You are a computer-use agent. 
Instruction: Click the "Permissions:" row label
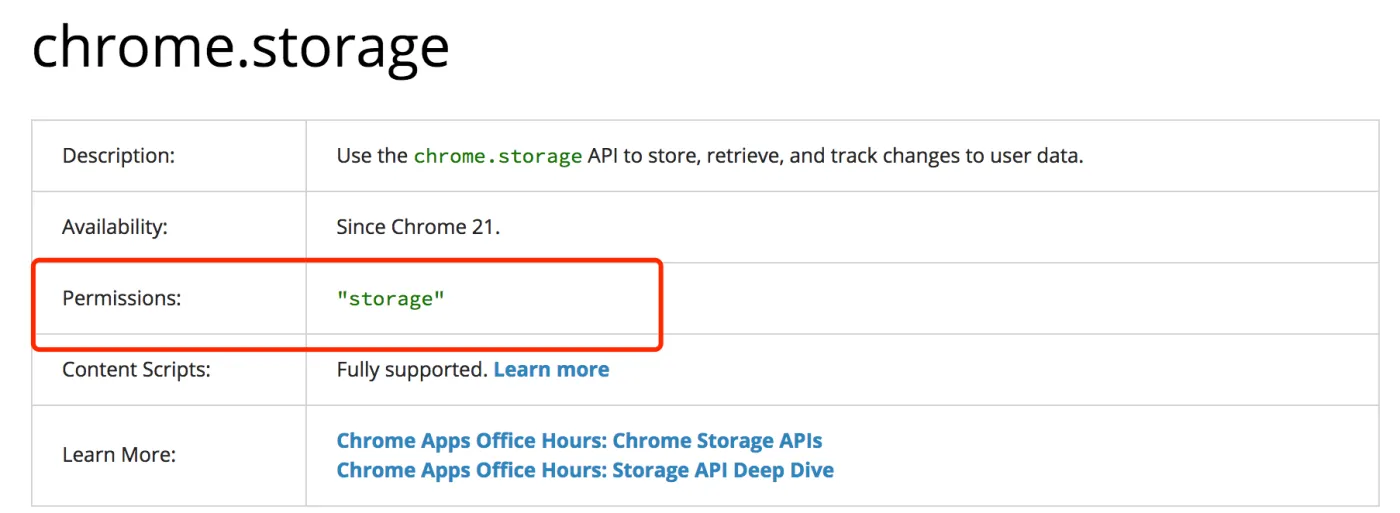[x=121, y=298]
